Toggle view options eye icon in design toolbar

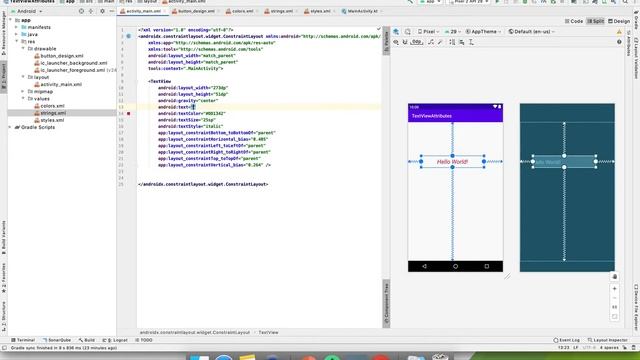tap(396, 42)
